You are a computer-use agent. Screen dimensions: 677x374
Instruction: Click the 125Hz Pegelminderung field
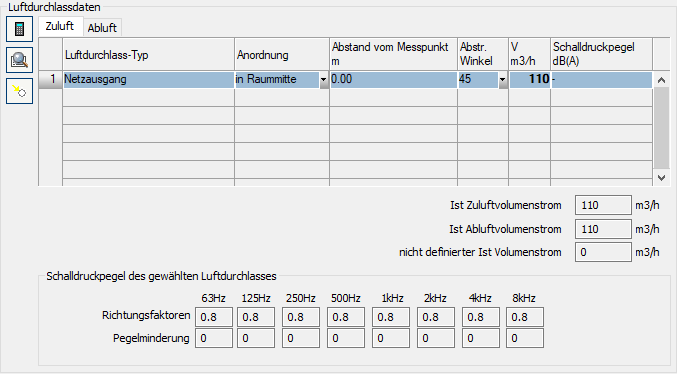(256, 338)
